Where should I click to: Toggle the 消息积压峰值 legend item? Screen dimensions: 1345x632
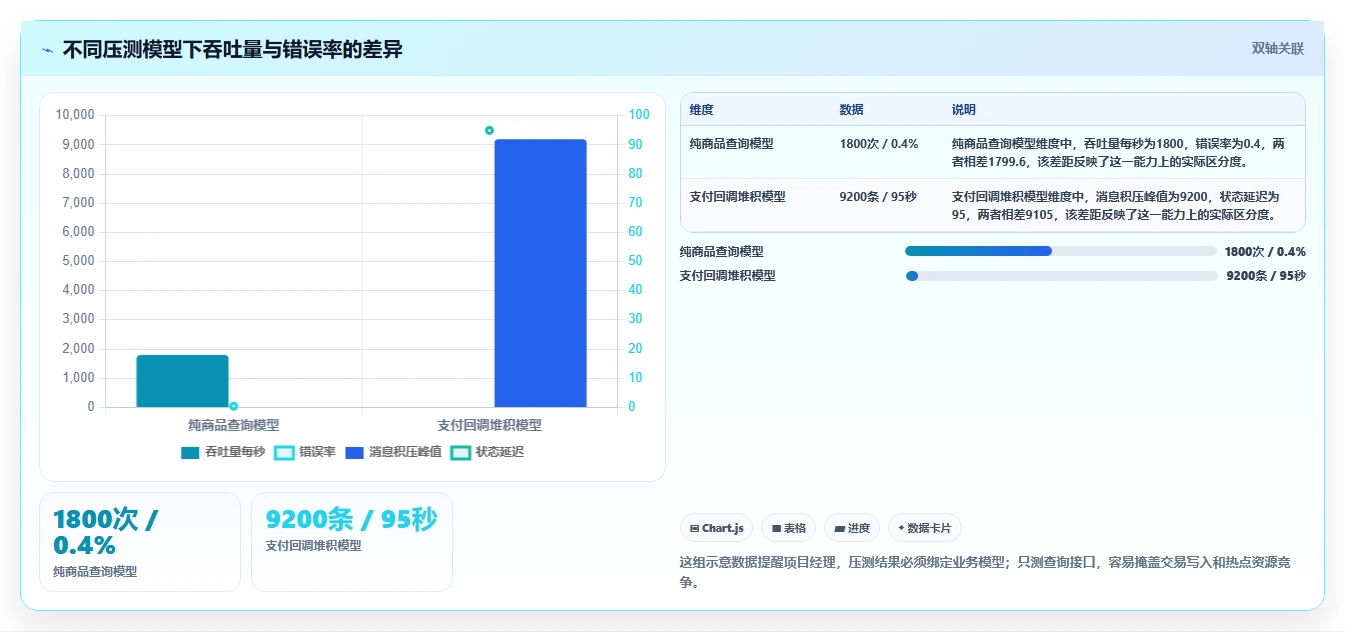pos(393,452)
